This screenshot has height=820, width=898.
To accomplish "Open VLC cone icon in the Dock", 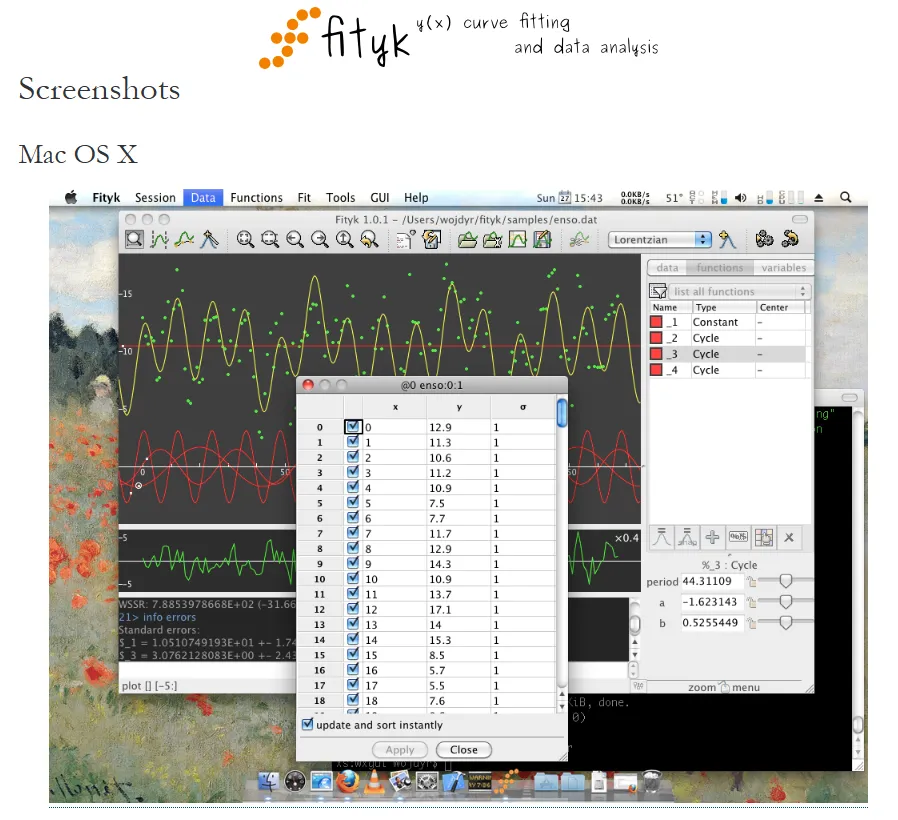I will pyautogui.click(x=375, y=782).
